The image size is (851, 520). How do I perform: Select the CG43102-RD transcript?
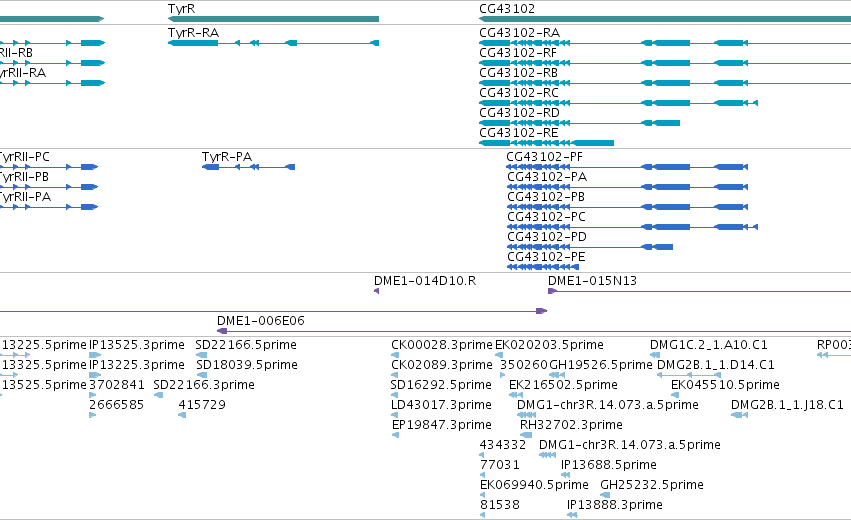pos(579,123)
